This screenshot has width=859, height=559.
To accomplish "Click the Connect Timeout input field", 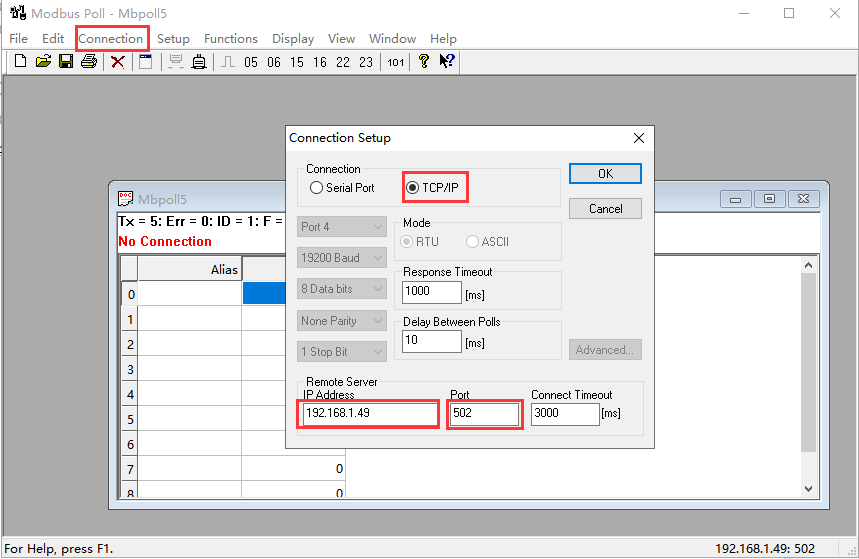I will pos(565,414).
